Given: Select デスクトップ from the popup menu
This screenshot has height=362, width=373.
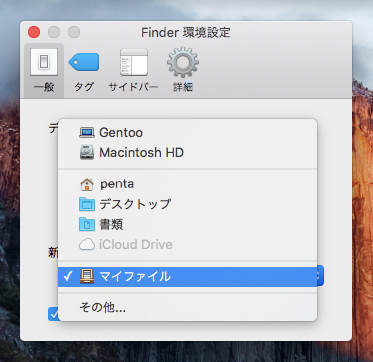Looking at the screenshot, I should click(187, 204).
